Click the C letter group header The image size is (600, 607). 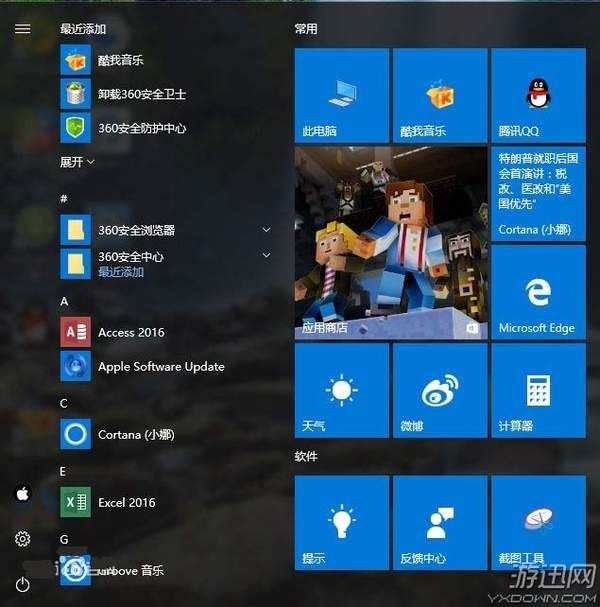click(x=64, y=403)
